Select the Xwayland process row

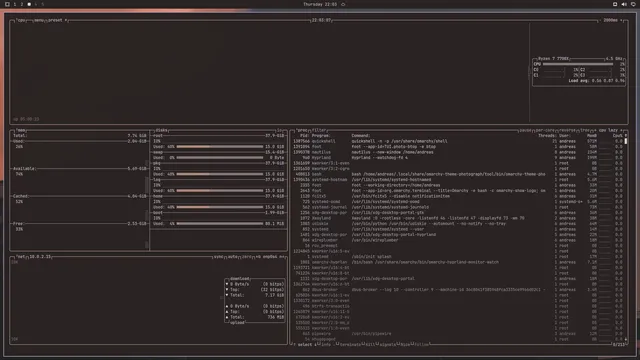(458, 218)
